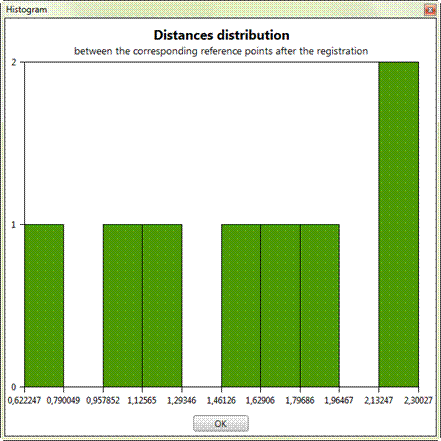Screen dimensions: 441x441
Task: Click the y-axis label 0
Action: point(13,387)
